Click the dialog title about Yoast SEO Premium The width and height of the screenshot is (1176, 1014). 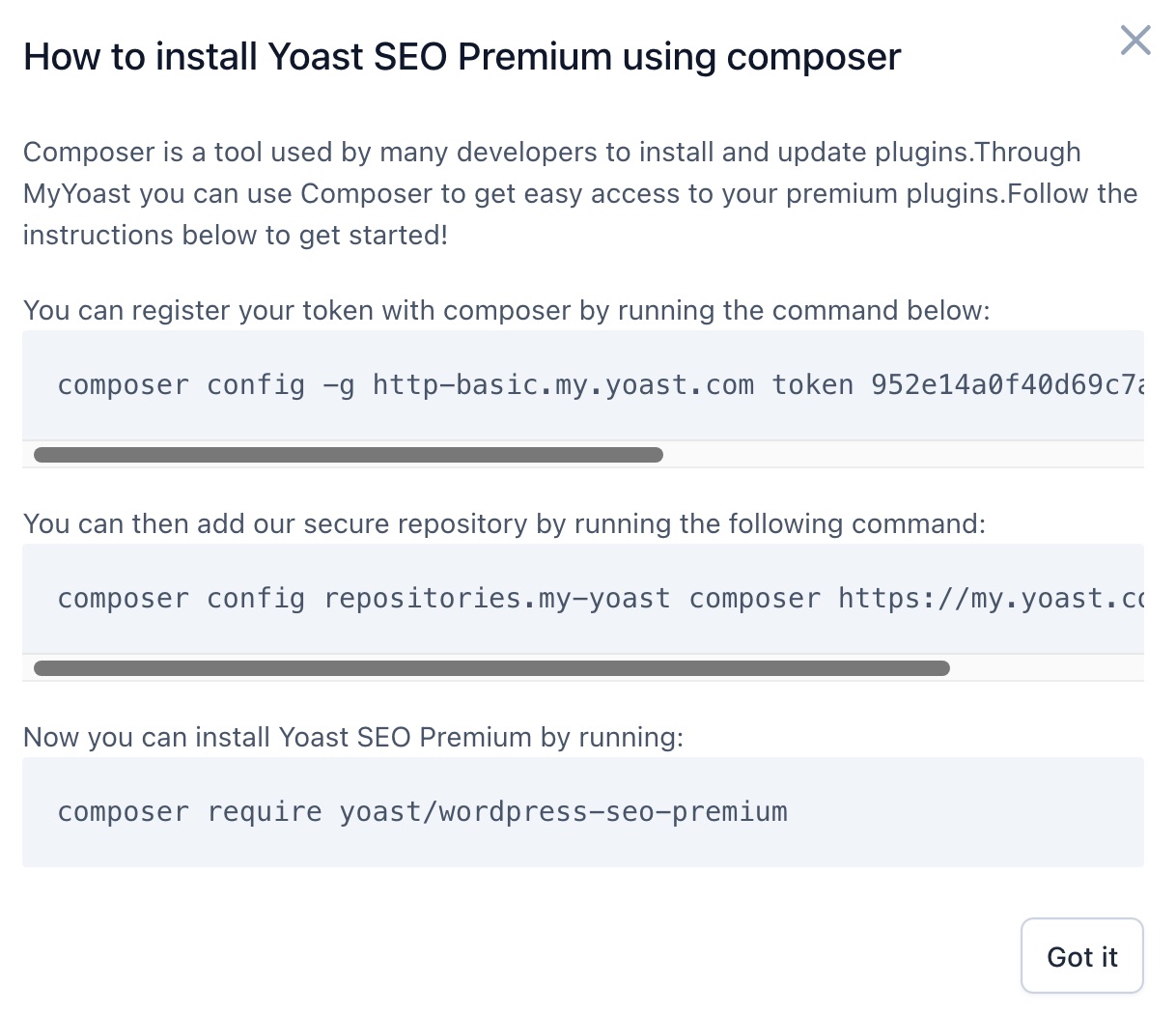click(x=462, y=57)
